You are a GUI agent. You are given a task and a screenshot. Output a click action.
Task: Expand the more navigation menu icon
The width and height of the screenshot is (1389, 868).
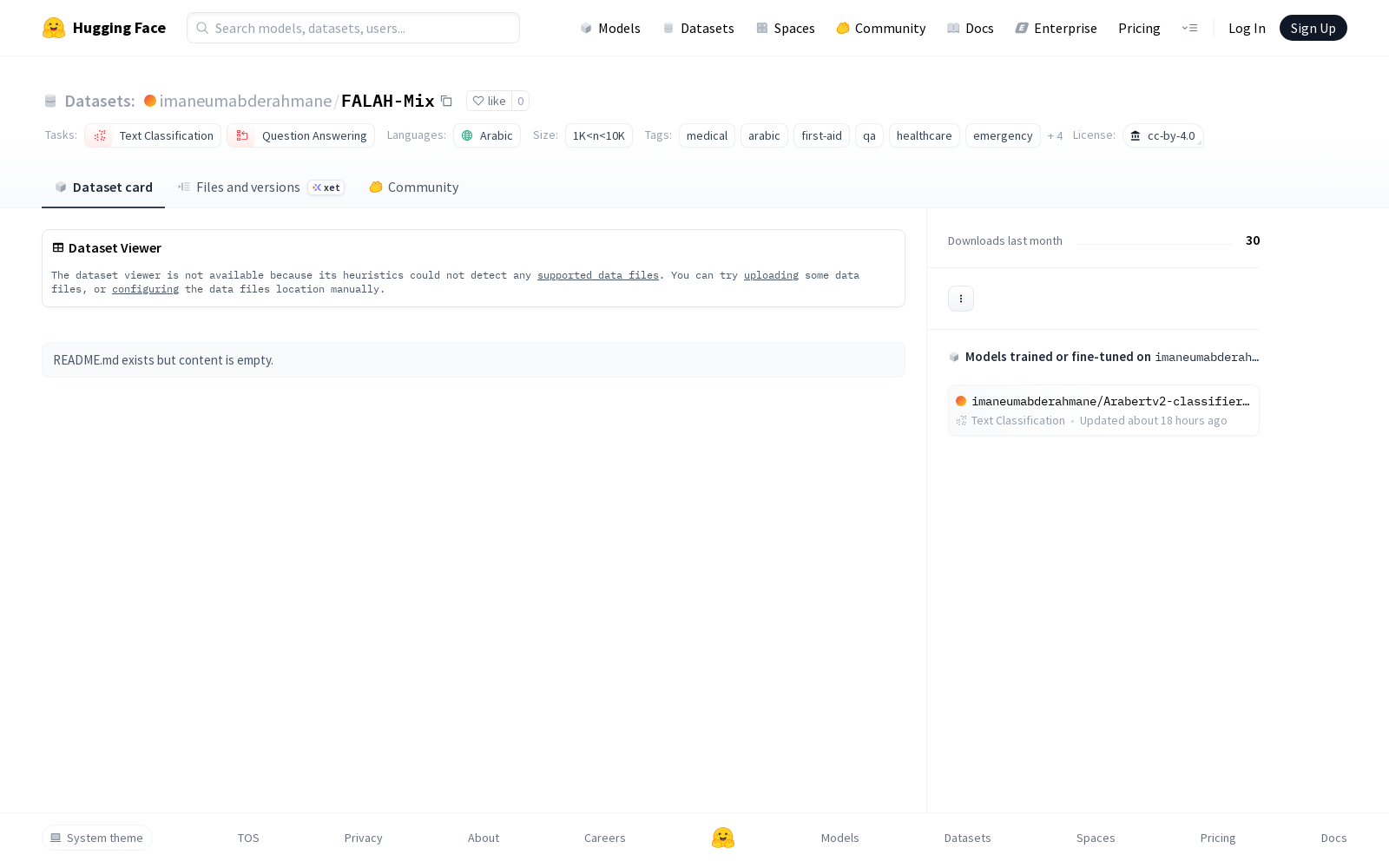tap(1189, 28)
